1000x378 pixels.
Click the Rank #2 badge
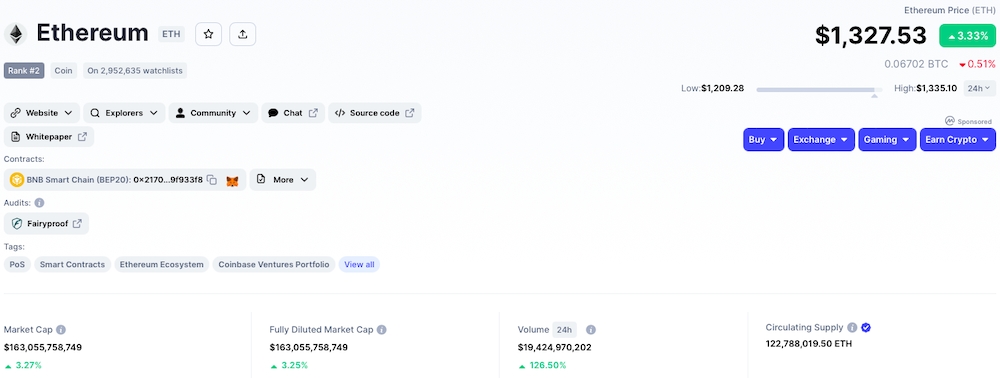tap(24, 70)
